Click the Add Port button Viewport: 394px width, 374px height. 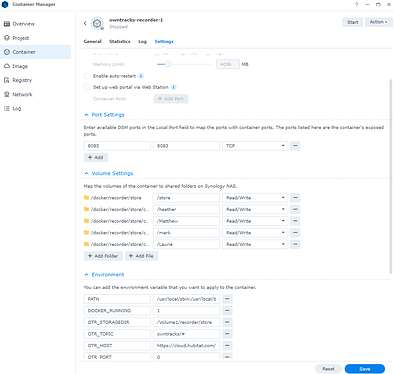tap(171, 99)
